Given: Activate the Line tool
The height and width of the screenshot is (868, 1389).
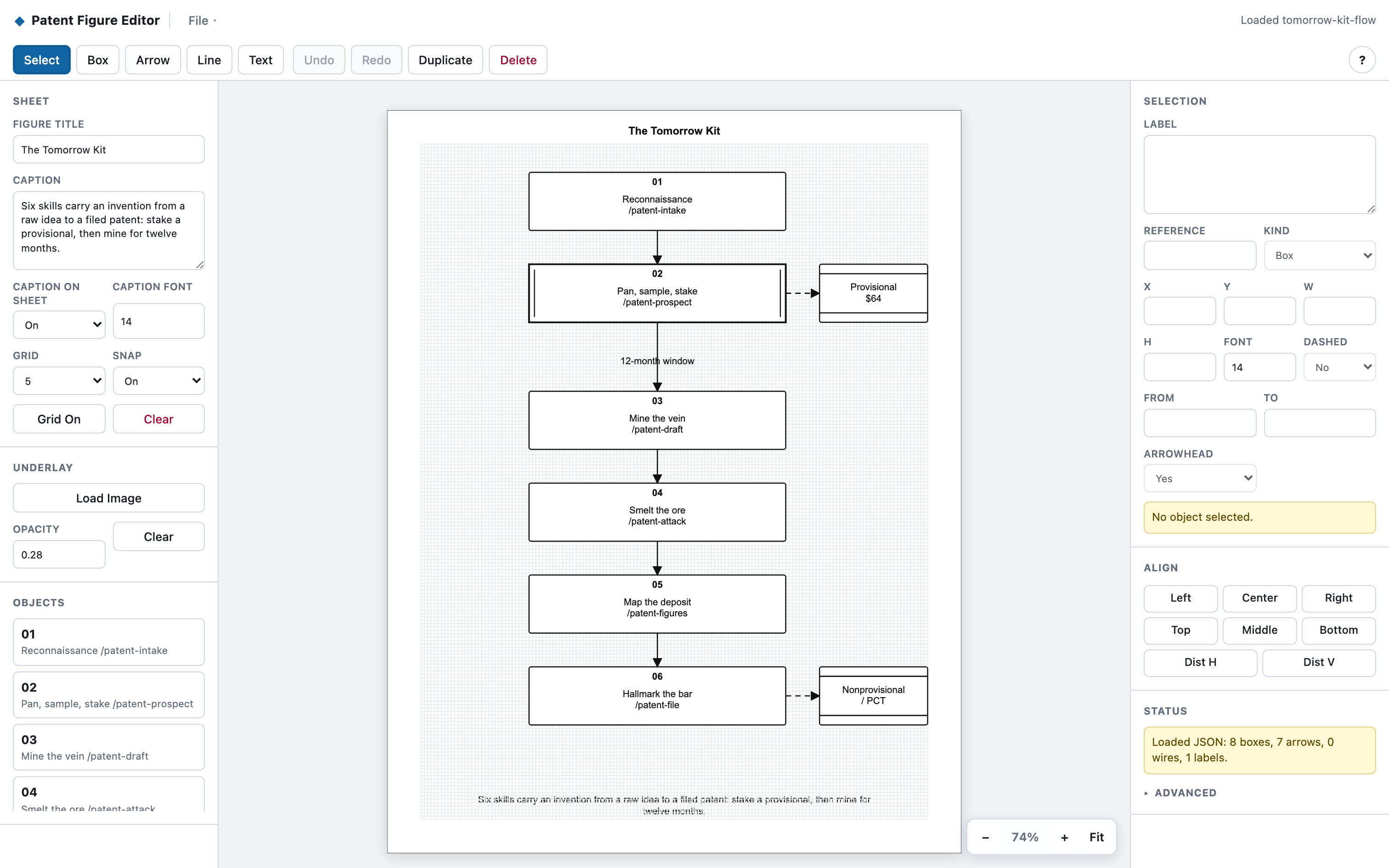Looking at the screenshot, I should pos(209,60).
